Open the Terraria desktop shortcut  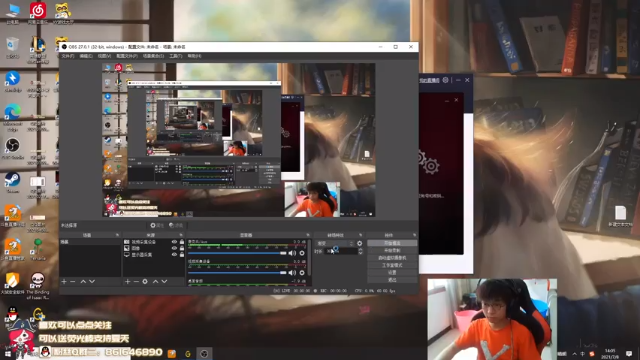click(38, 250)
